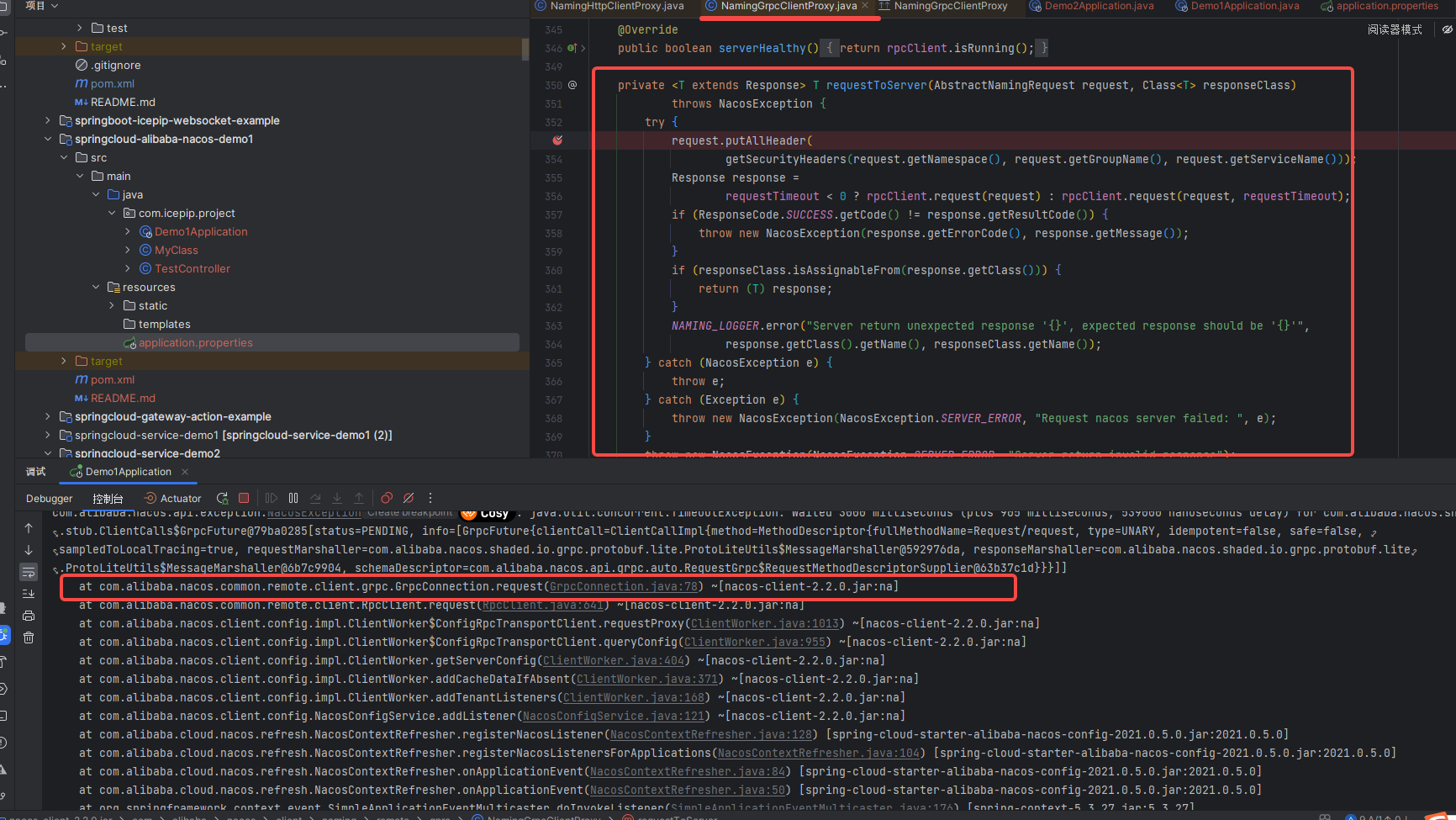Viewport: 1456px width, 820px height.
Task: Stop the running debug session
Action: (244, 498)
